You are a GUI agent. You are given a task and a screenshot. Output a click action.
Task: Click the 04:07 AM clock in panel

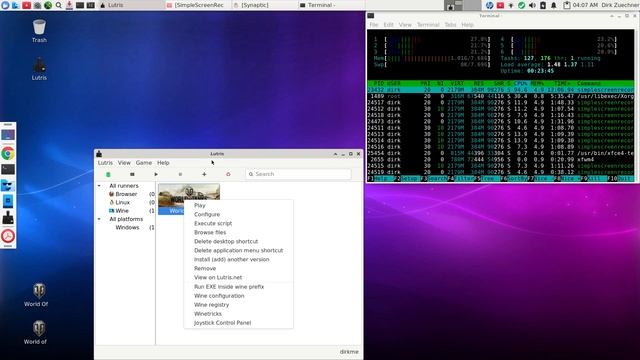(585, 5)
